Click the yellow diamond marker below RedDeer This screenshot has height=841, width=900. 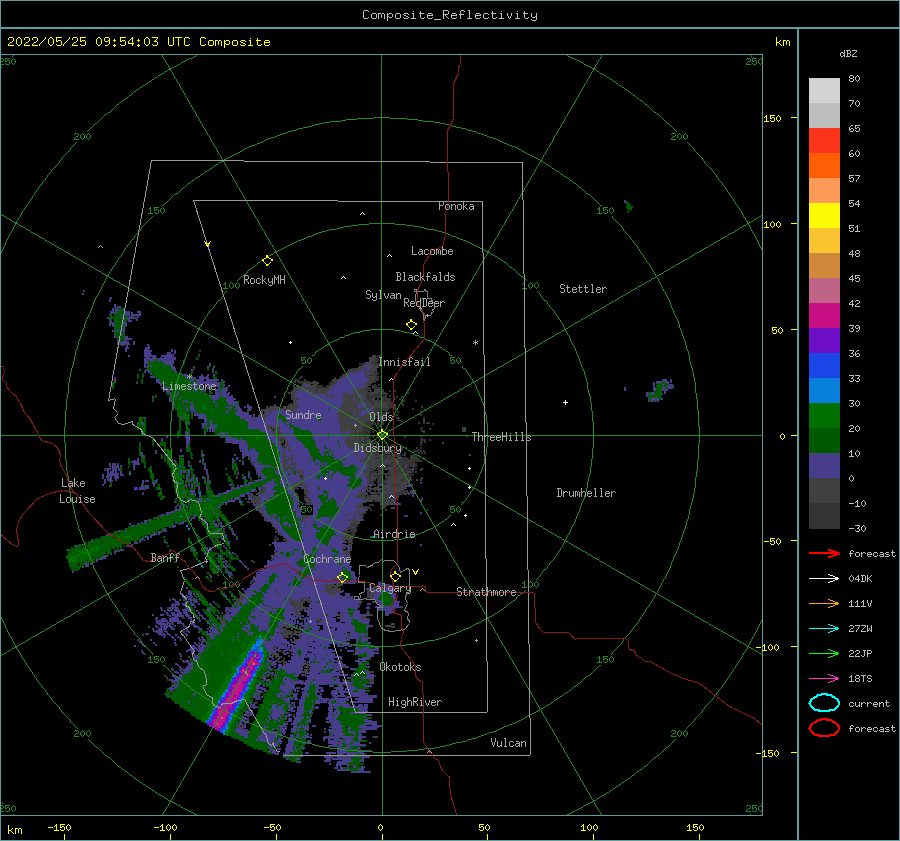click(412, 325)
